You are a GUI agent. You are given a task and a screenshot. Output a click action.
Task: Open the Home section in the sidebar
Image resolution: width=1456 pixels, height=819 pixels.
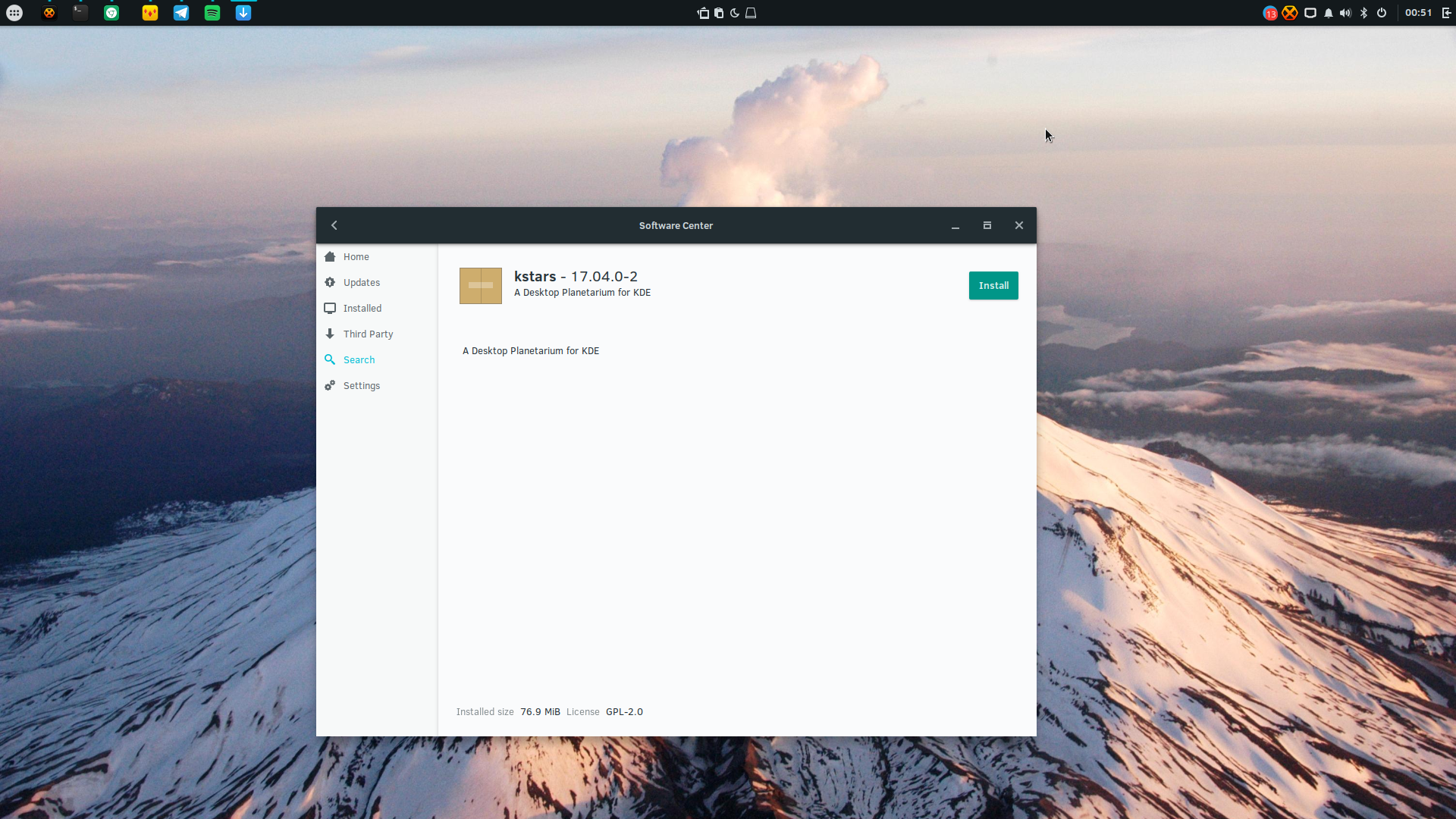pos(377,257)
